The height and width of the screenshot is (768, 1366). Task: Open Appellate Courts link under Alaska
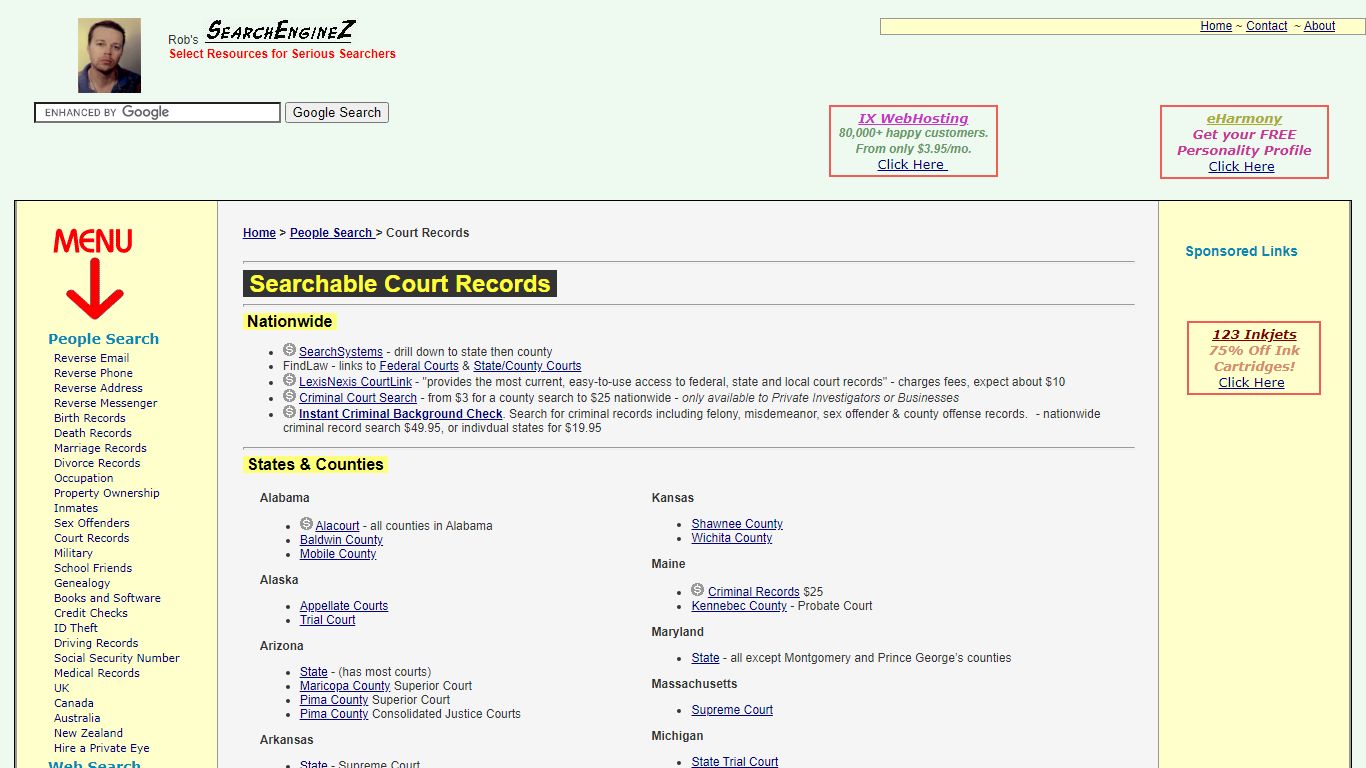344,606
